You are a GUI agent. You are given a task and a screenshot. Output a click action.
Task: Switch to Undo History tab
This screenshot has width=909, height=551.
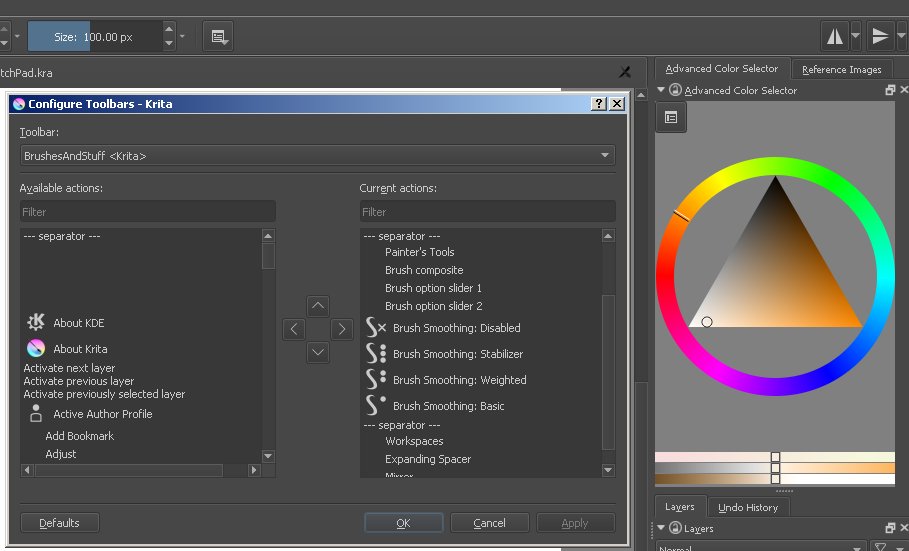coord(748,508)
